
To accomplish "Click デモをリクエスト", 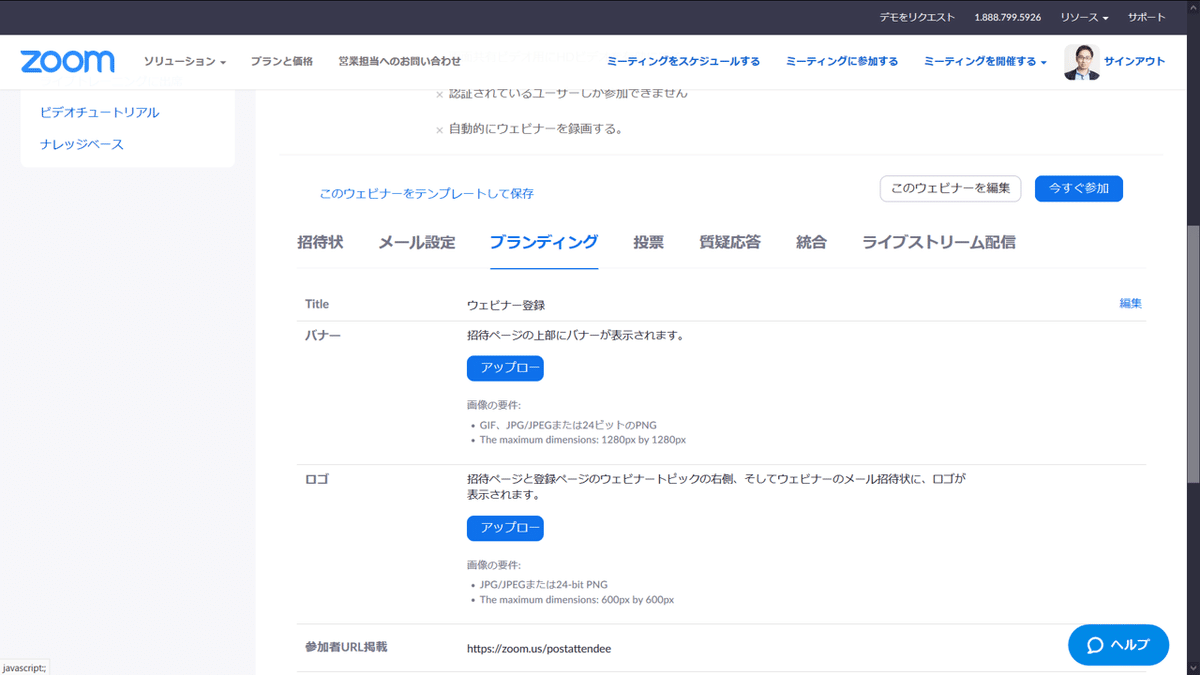I will tap(917, 17).
